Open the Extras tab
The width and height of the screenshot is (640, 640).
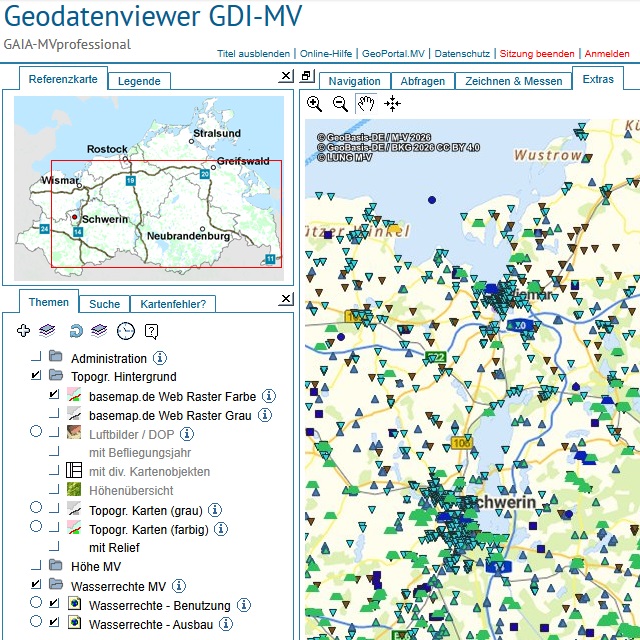click(598, 79)
